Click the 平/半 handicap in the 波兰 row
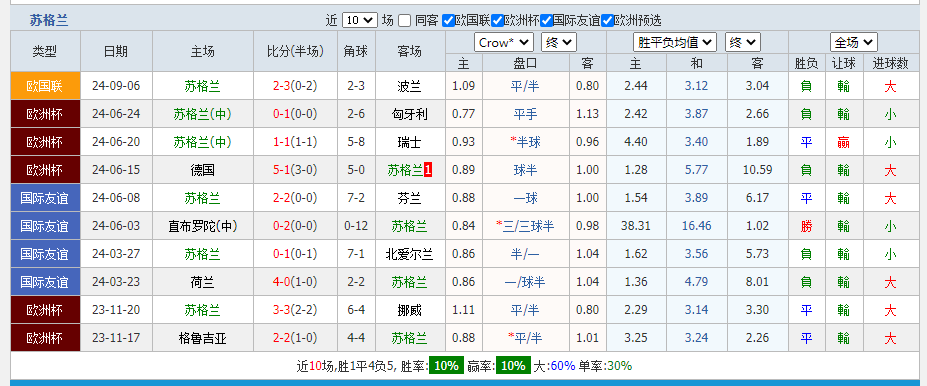 click(x=526, y=86)
